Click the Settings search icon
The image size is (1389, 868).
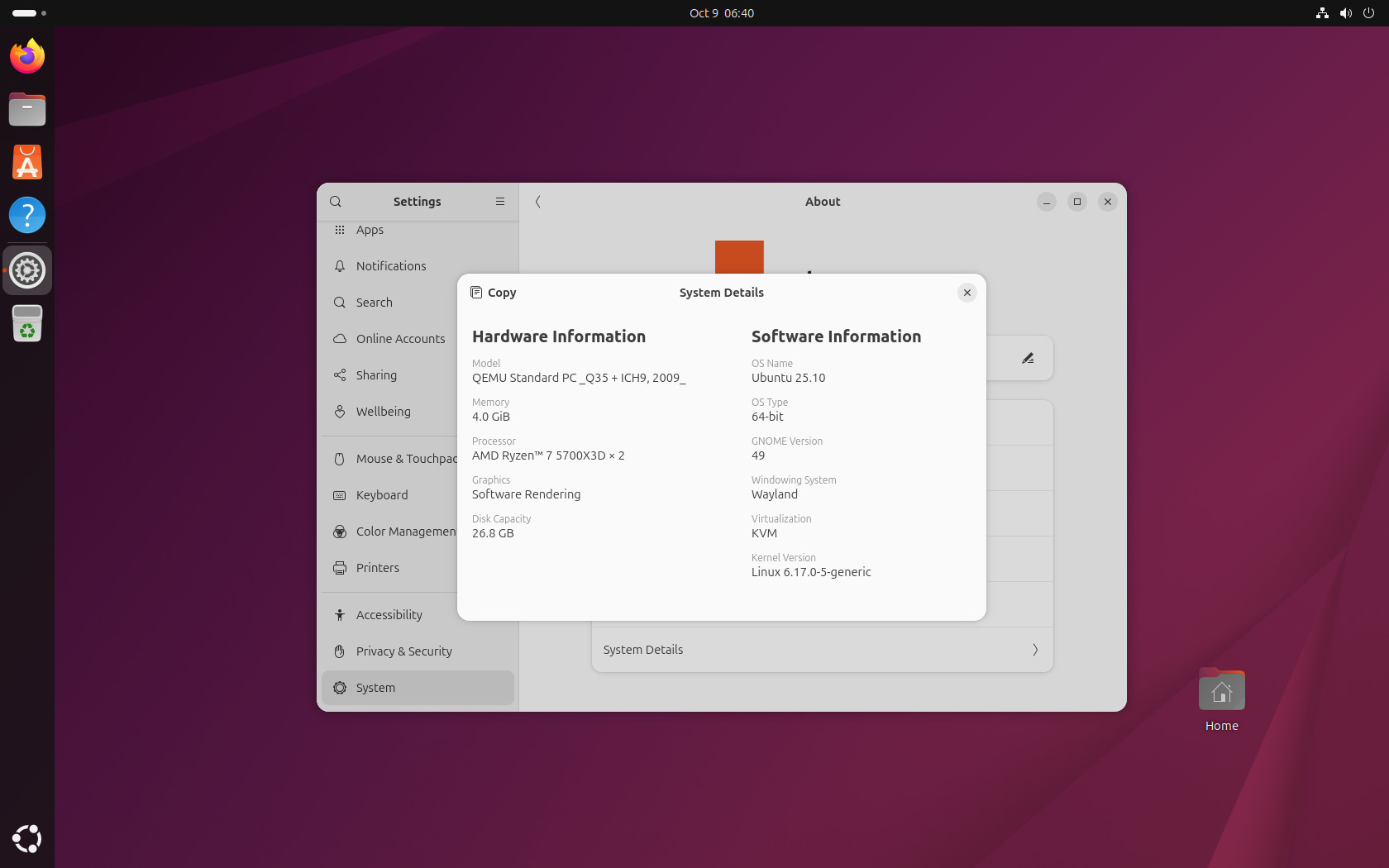(x=336, y=202)
